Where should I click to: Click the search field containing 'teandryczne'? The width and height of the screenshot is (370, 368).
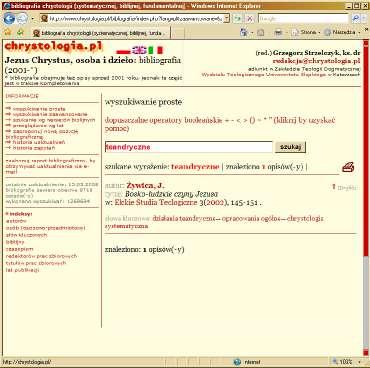coord(189,147)
